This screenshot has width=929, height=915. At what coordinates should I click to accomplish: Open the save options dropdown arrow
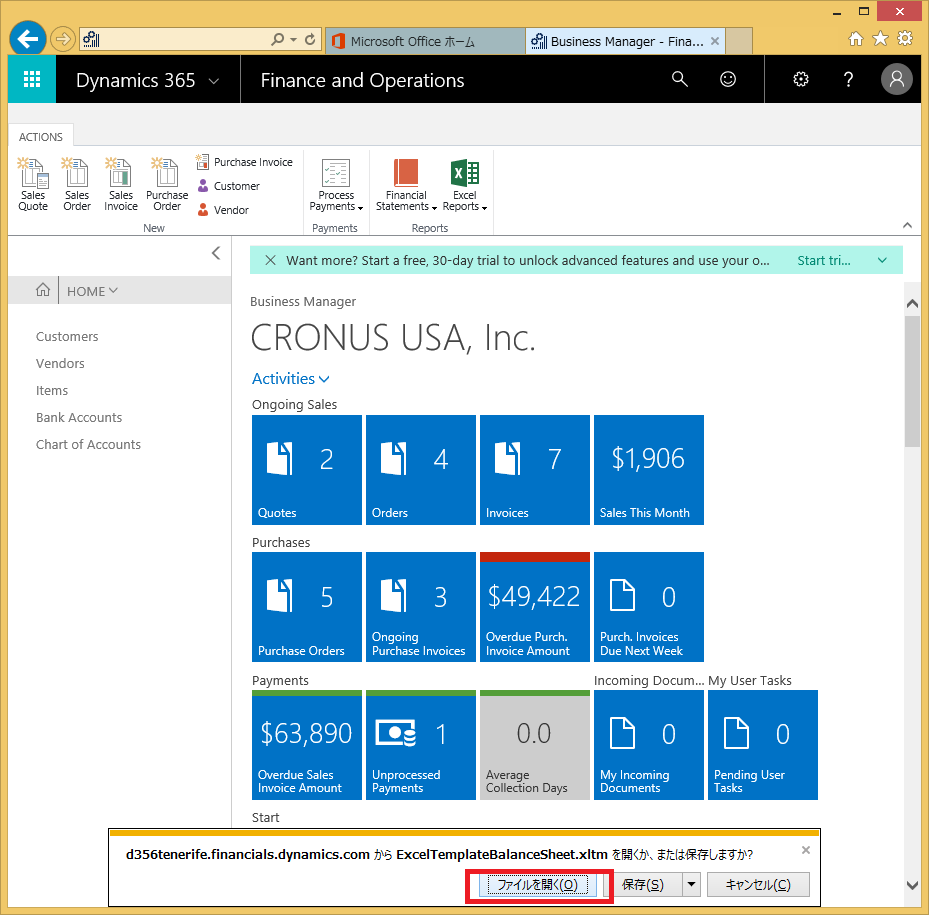(x=691, y=885)
